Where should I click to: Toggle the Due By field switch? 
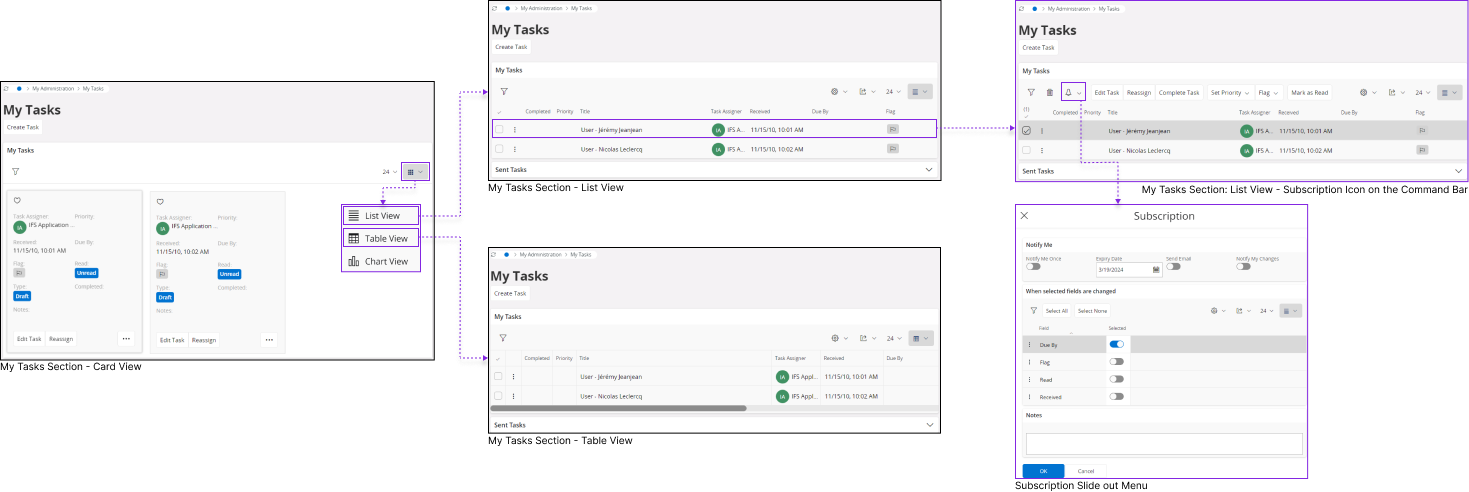pos(1116,344)
